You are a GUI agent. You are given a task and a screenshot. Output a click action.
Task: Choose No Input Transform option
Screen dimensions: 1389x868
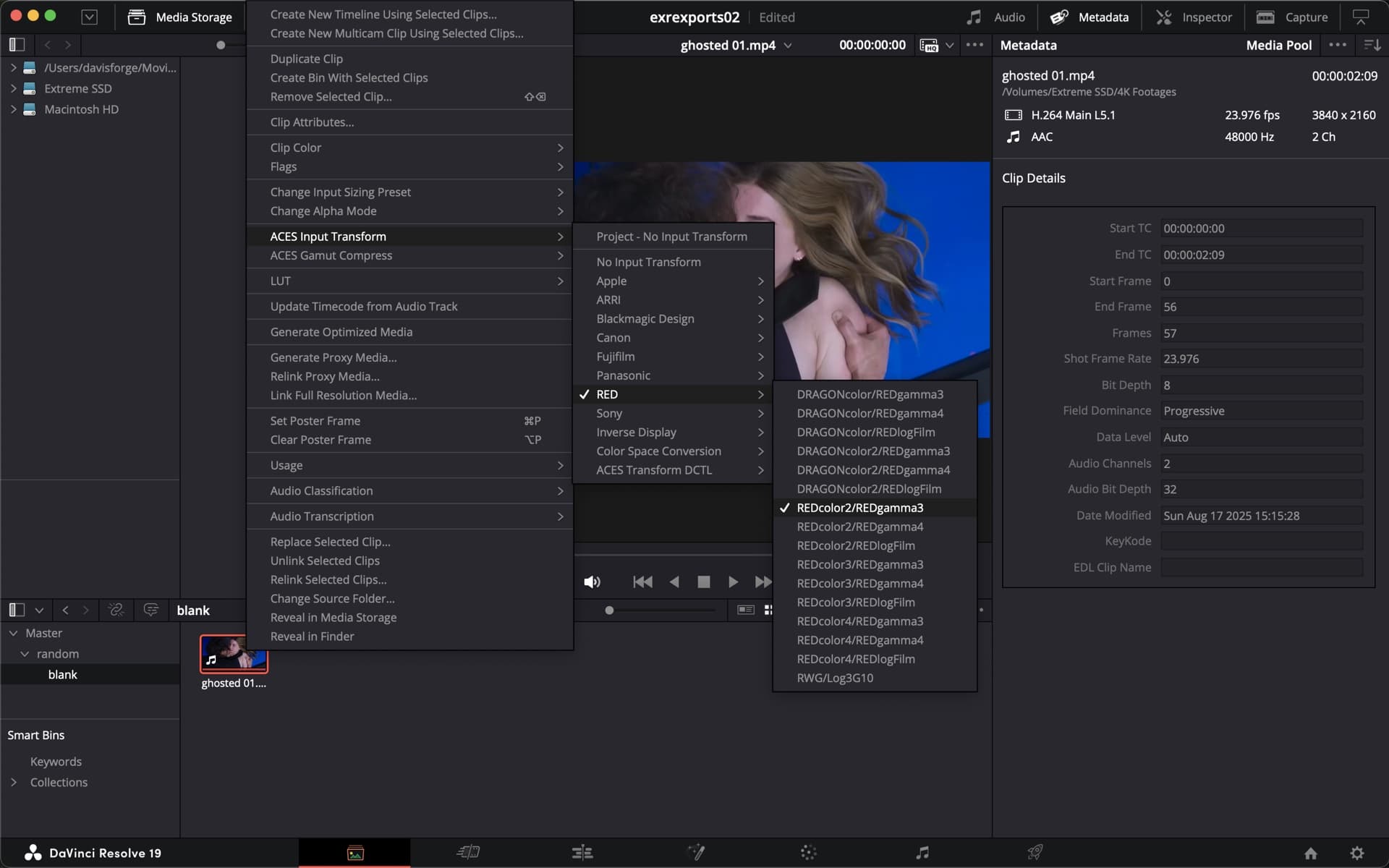coord(673,262)
